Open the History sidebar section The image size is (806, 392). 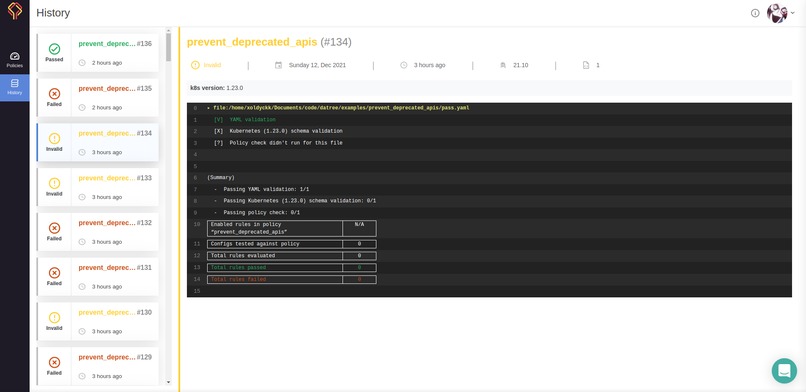click(x=14, y=87)
